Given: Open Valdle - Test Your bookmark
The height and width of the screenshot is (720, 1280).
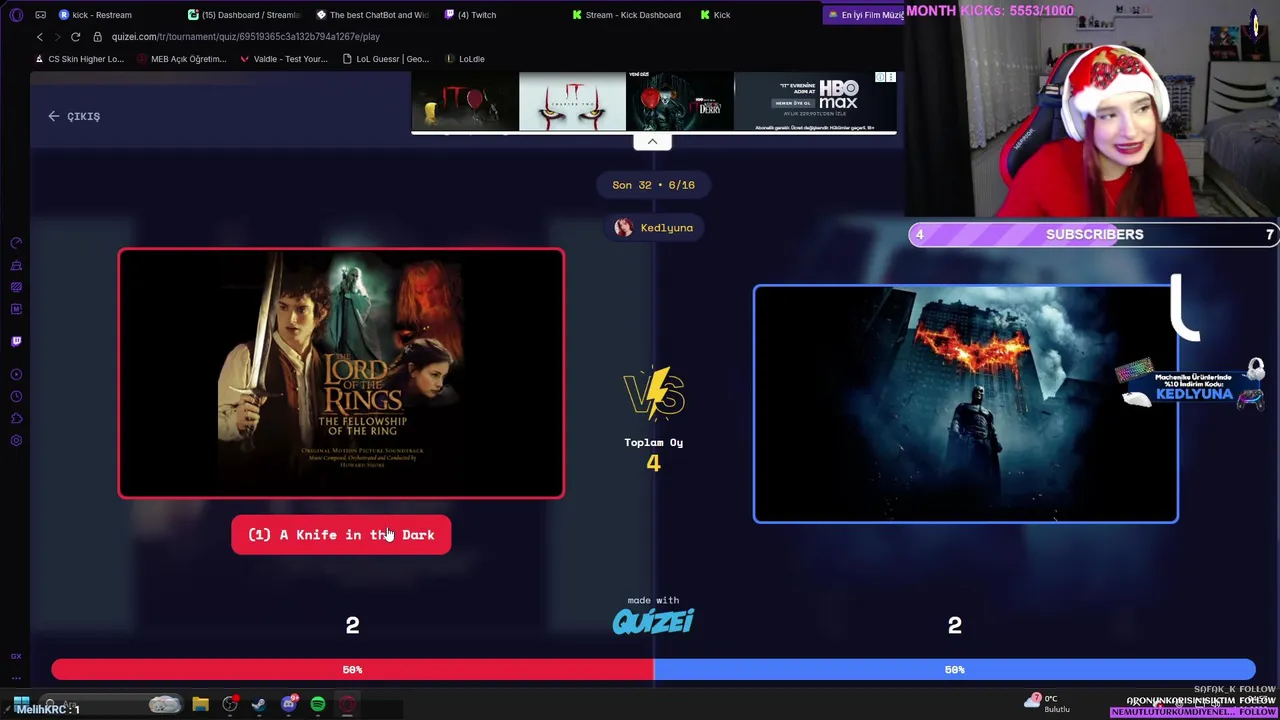Looking at the screenshot, I should point(283,59).
